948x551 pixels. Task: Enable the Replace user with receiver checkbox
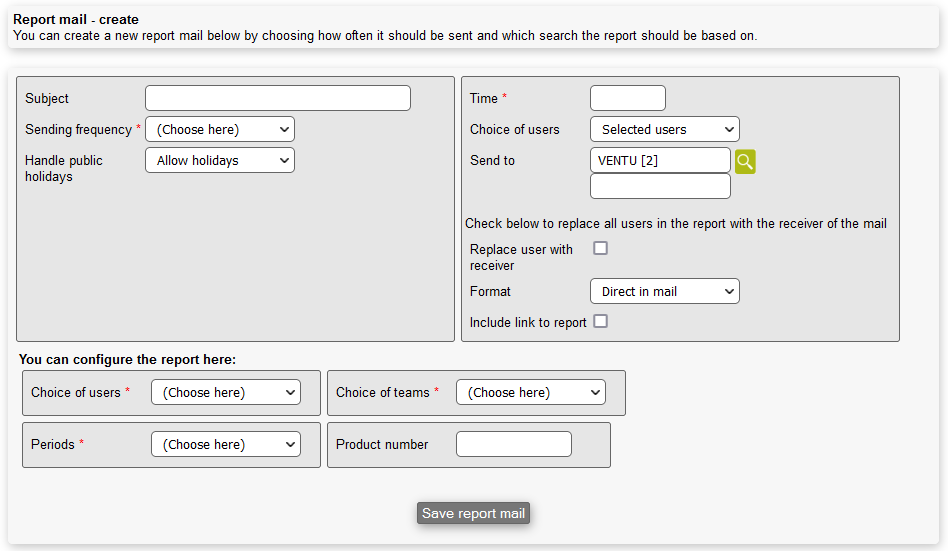pyautogui.click(x=600, y=248)
